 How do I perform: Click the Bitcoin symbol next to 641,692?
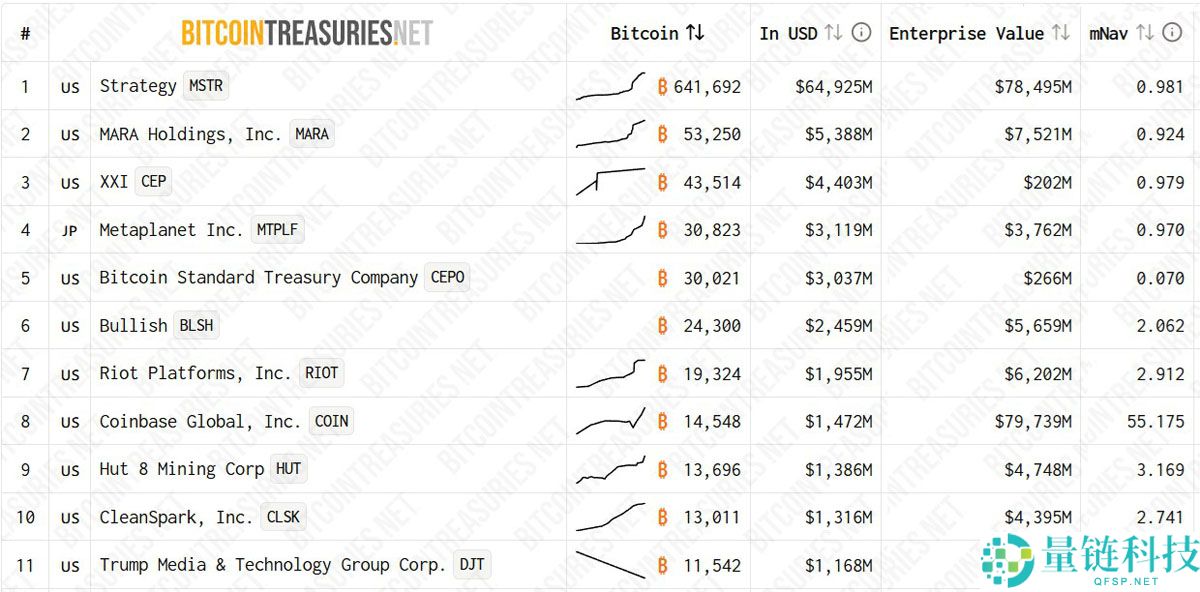click(x=661, y=87)
